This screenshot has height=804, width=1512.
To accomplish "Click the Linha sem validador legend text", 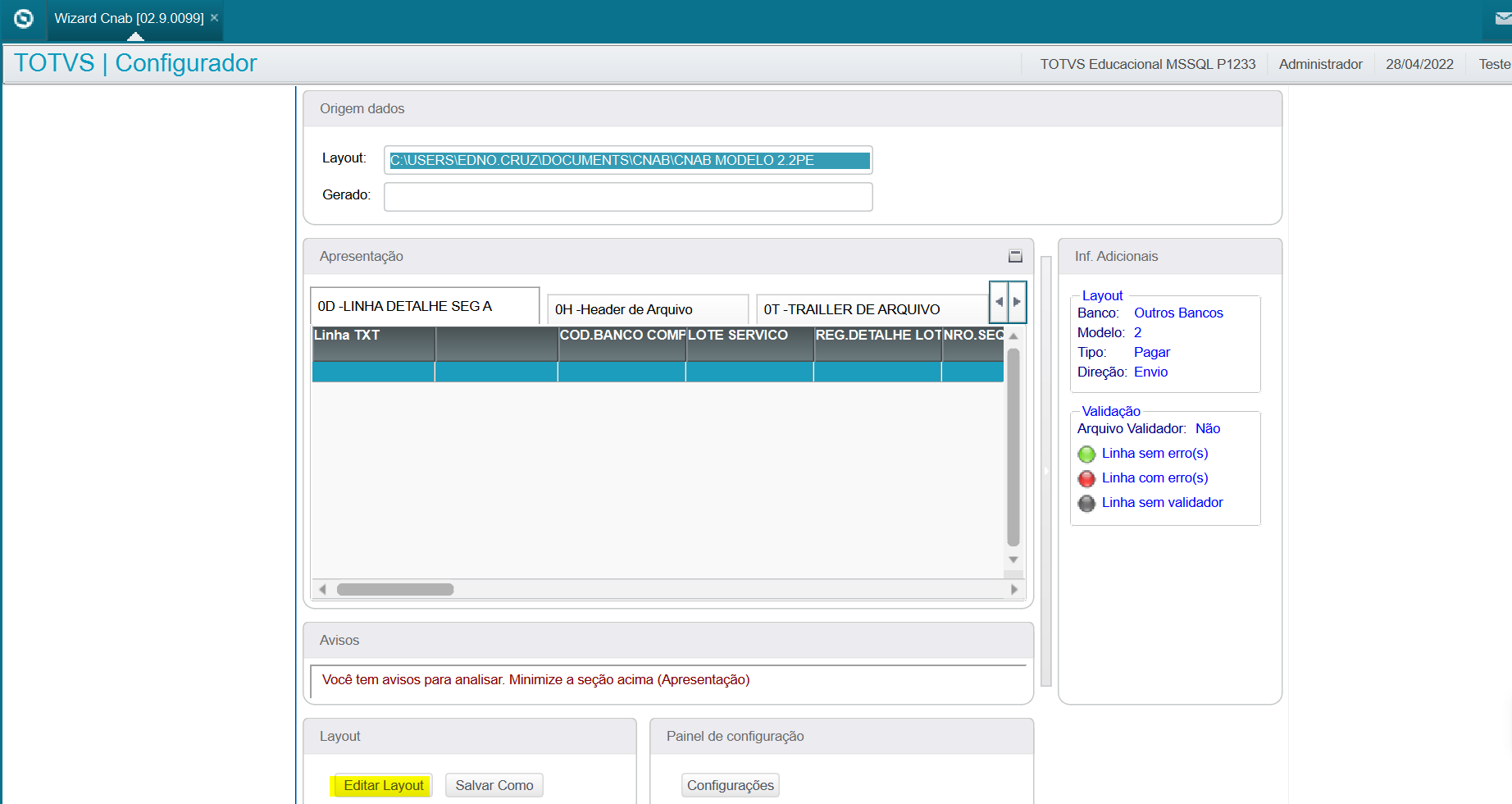I will 1162,502.
